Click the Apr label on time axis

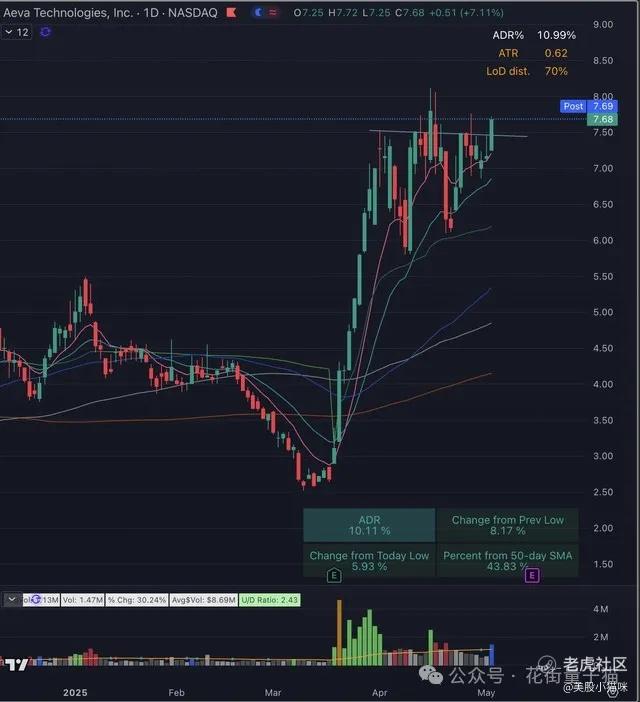pyautogui.click(x=380, y=693)
